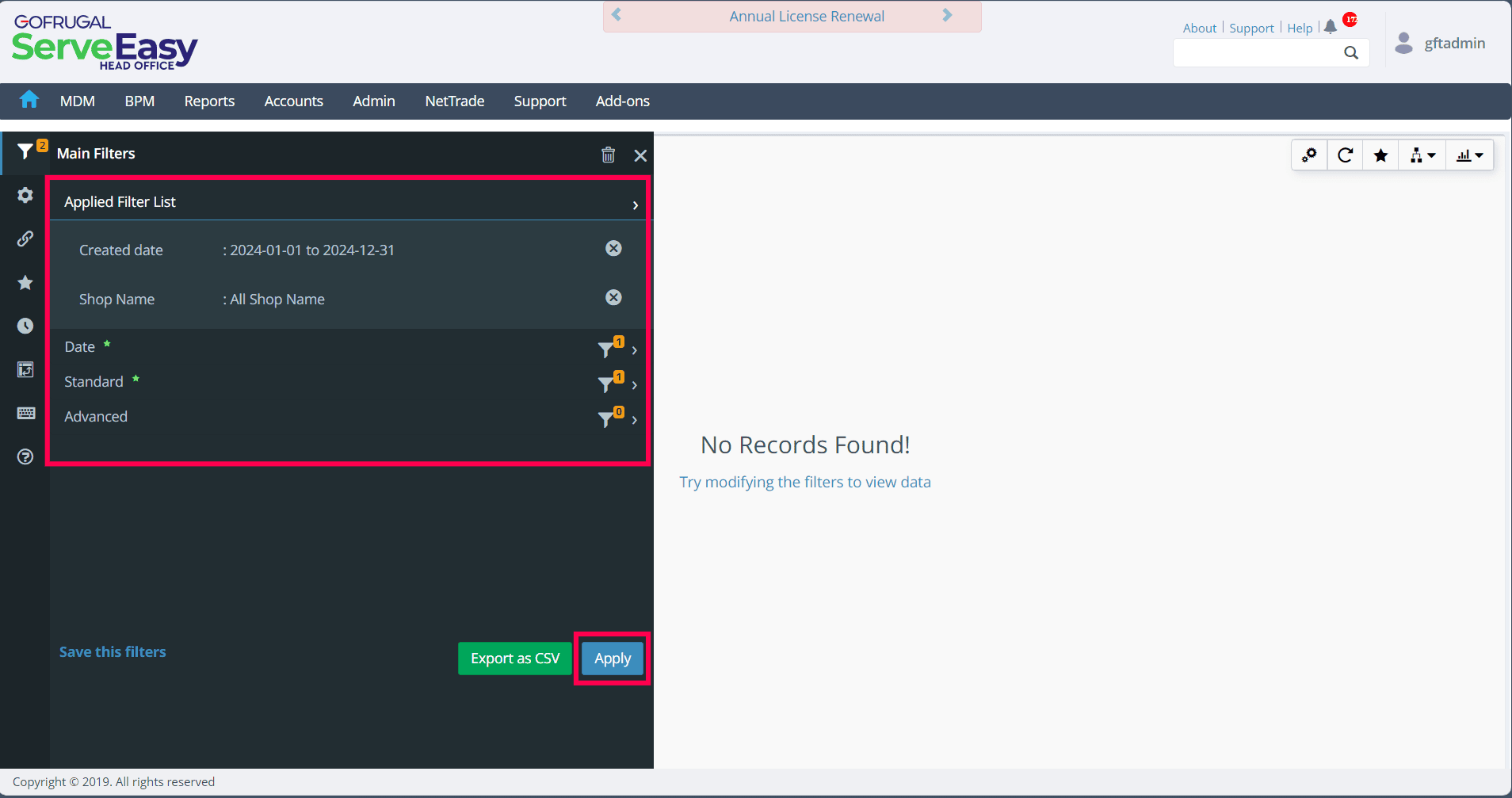The height and width of the screenshot is (798, 1512).
Task: Open the Help link in header
Action: (1300, 28)
